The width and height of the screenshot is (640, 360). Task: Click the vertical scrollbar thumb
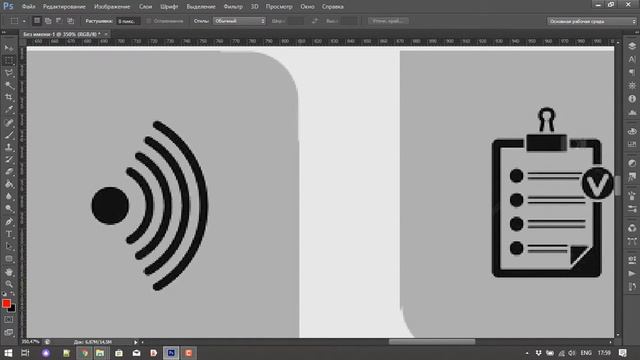618,185
